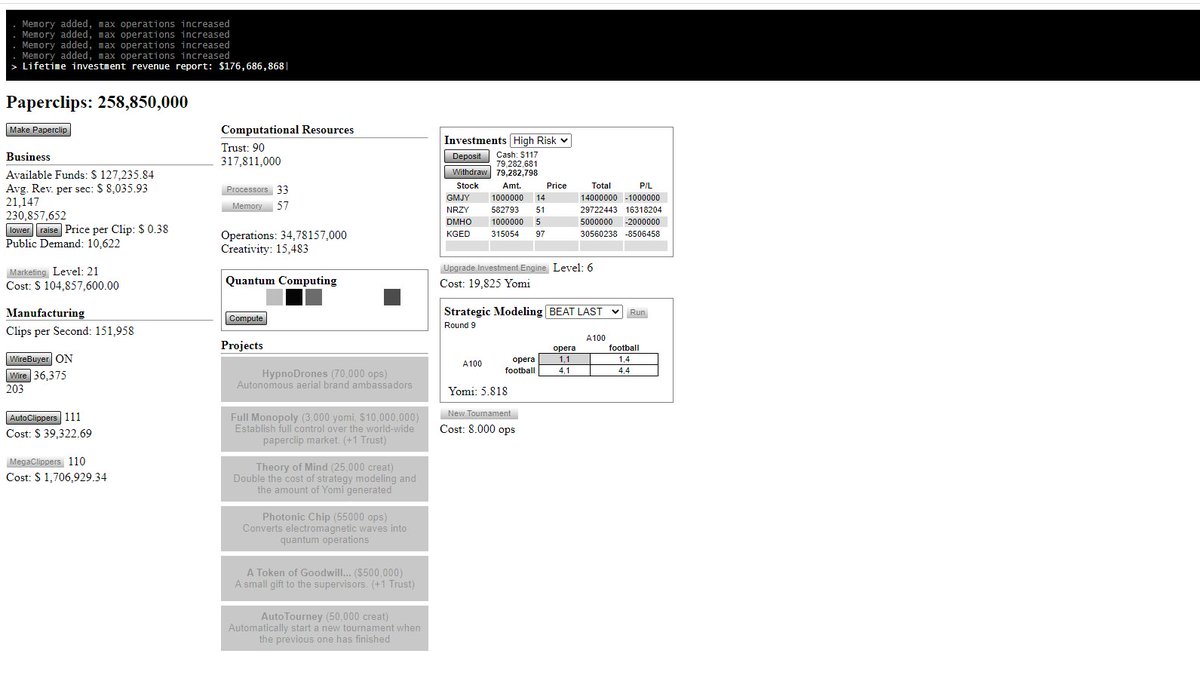Click the Clips per Second: 151,958 text
The height and width of the screenshot is (675, 1200).
click(x=70, y=331)
